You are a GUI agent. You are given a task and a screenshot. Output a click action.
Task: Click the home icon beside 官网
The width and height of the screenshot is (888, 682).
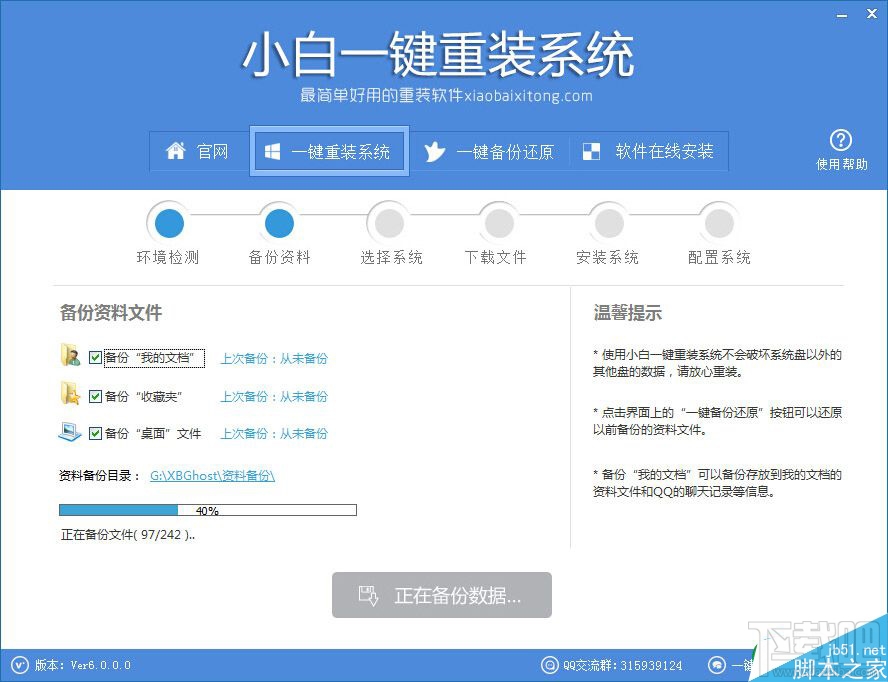pyautogui.click(x=176, y=151)
